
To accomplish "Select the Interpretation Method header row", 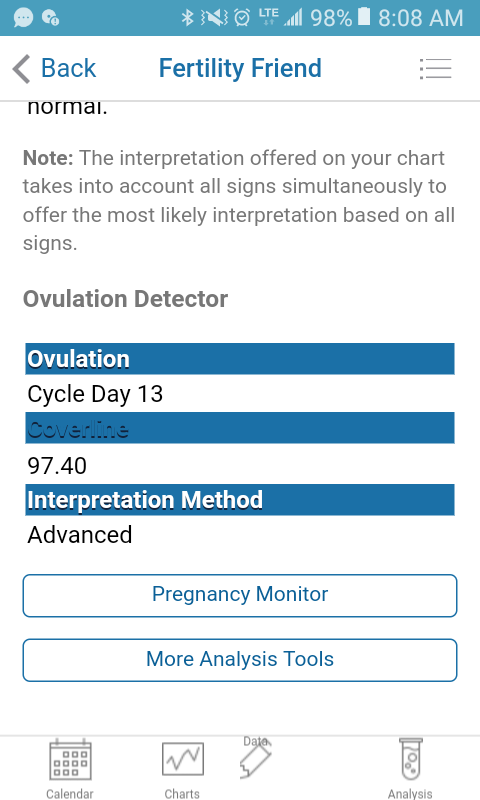I will 240,499.
